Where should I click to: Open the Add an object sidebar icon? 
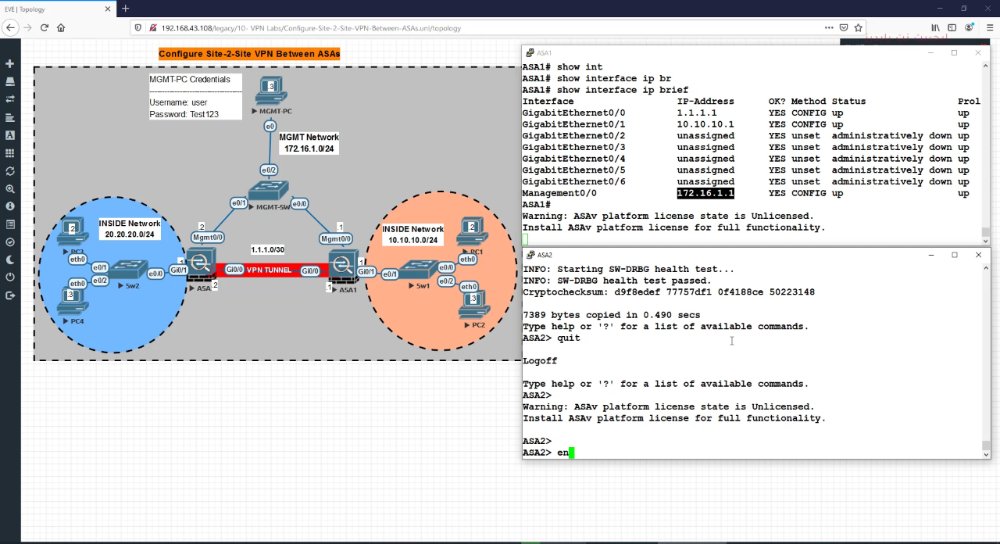[x=10, y=64]
